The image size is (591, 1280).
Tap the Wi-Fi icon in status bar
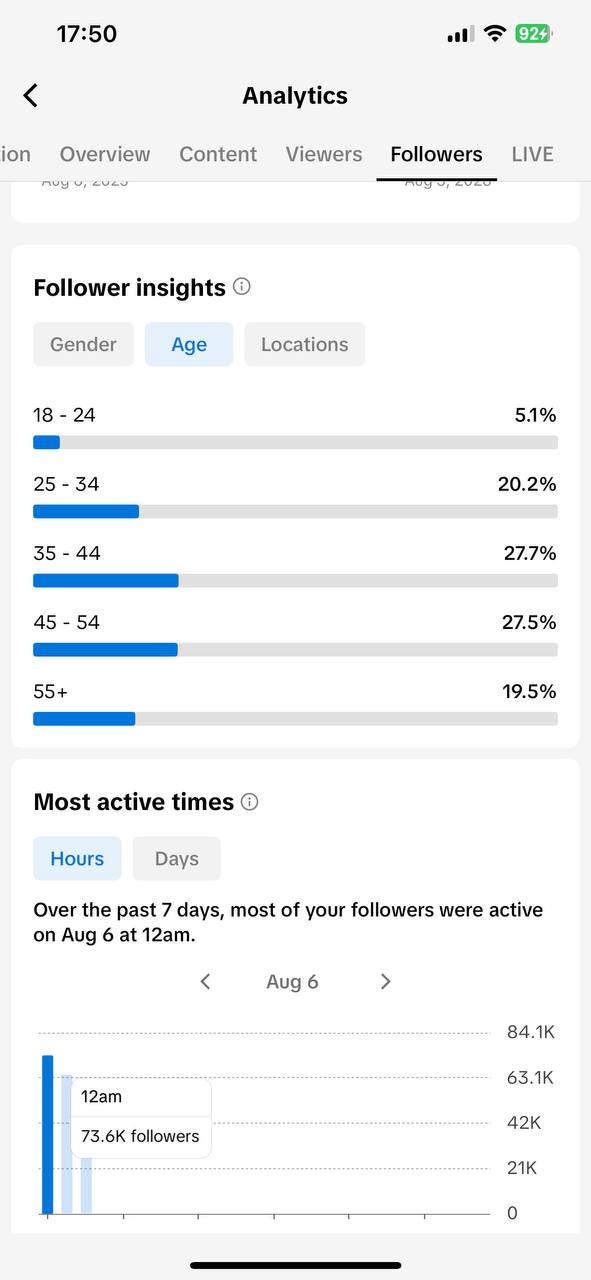(x=494, y=34)
